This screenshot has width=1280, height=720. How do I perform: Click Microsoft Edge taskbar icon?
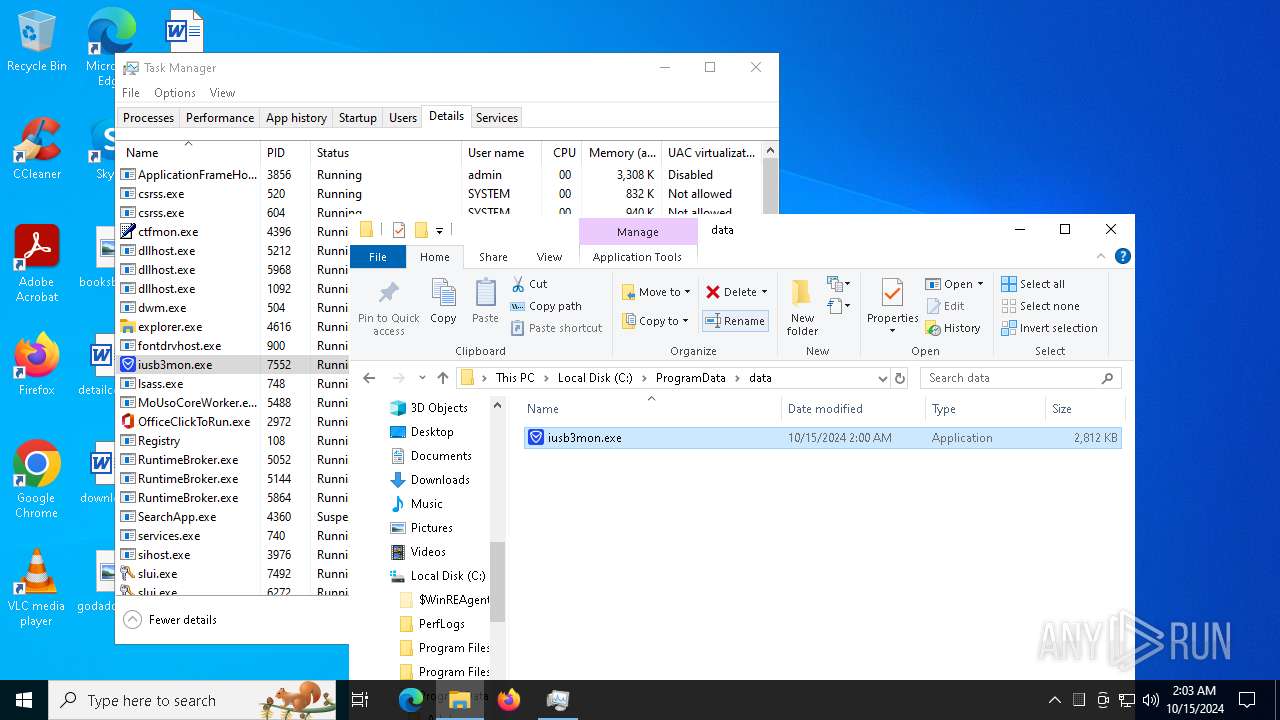click(411, 700)
